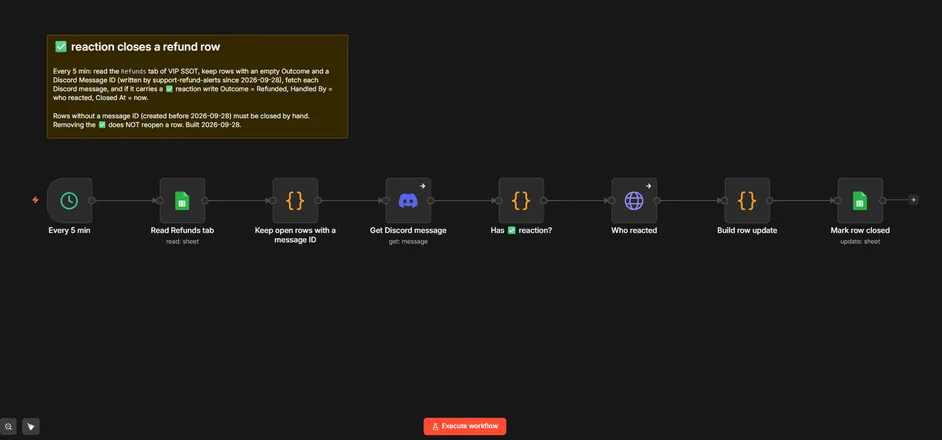This screenshot has height=440, width=942.
Task: Click output handle of Who reacted node
Action: [657, 201]
